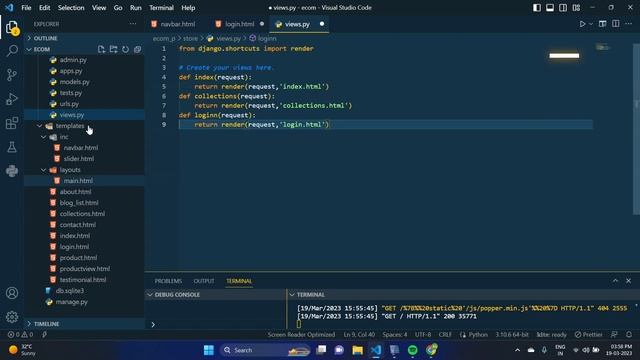Screen dimensions: 640x360
Task: Open the Accounts menu icon
Action: pyautogui.click(x=12, y=293)
